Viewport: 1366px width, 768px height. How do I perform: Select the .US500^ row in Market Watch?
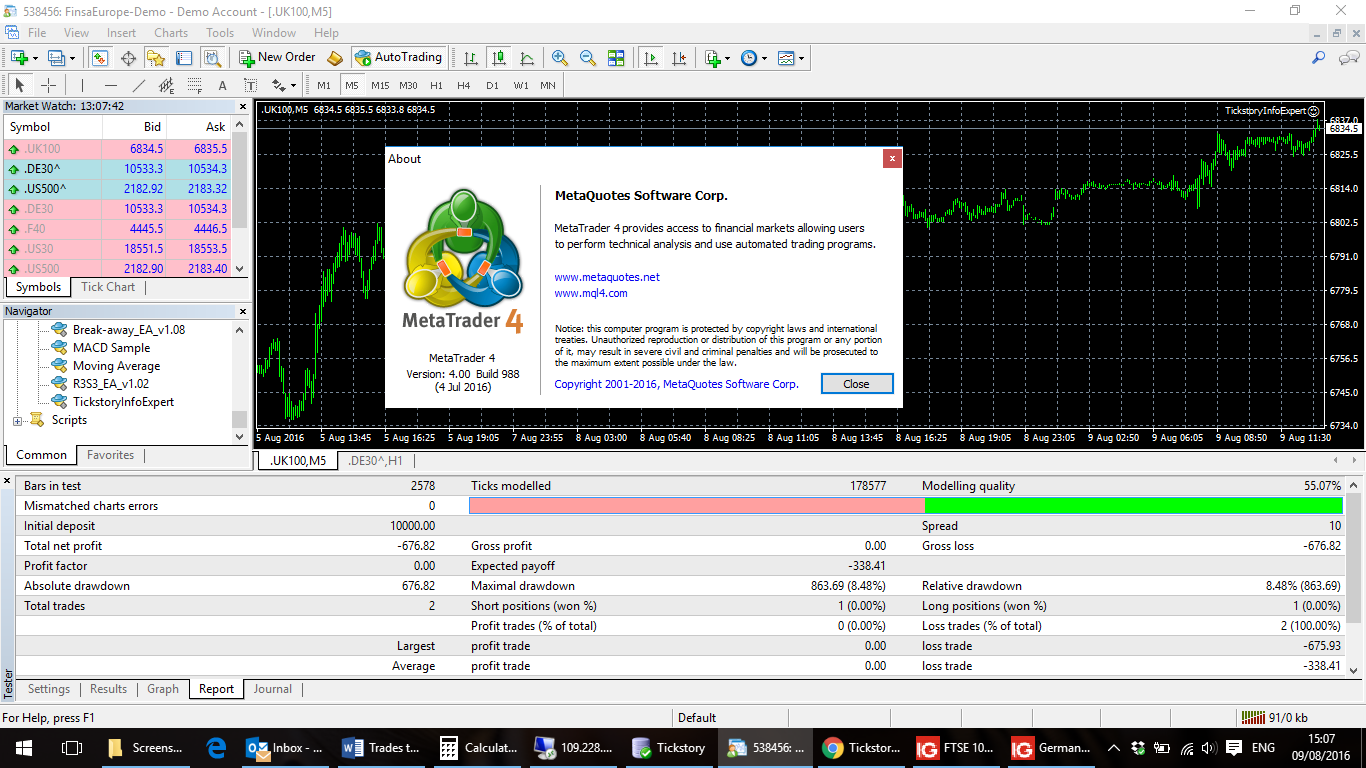tap(118, 189)
